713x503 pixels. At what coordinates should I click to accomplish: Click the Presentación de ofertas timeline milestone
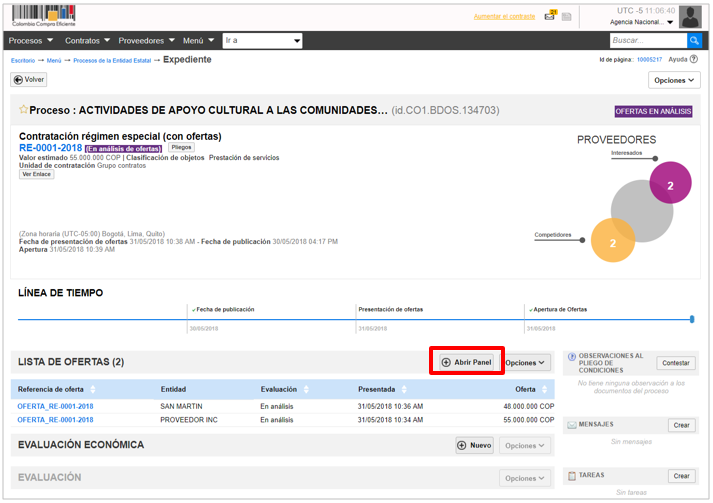coord(391,310)
